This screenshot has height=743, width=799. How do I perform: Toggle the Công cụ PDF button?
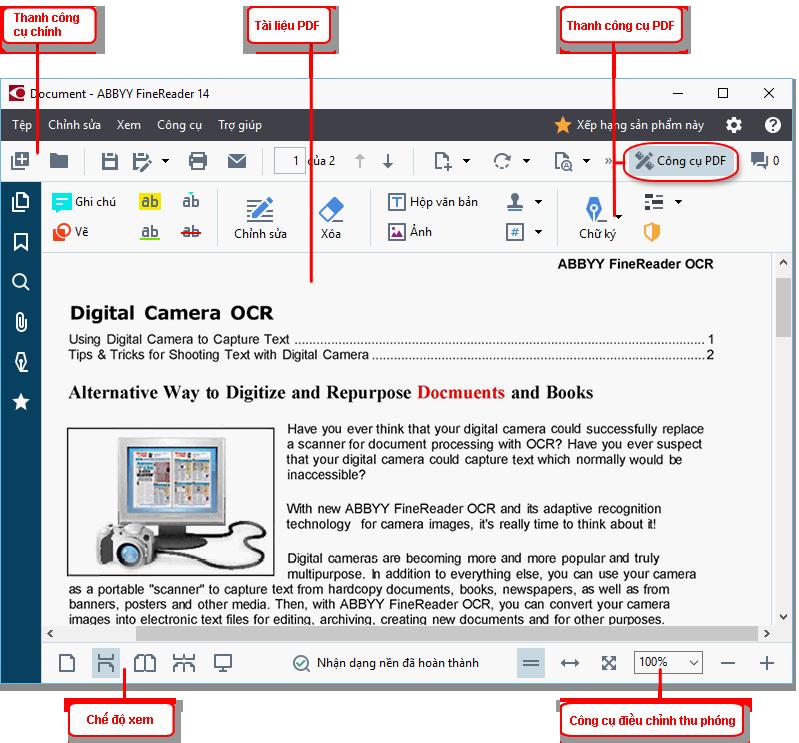click(681, 161)
